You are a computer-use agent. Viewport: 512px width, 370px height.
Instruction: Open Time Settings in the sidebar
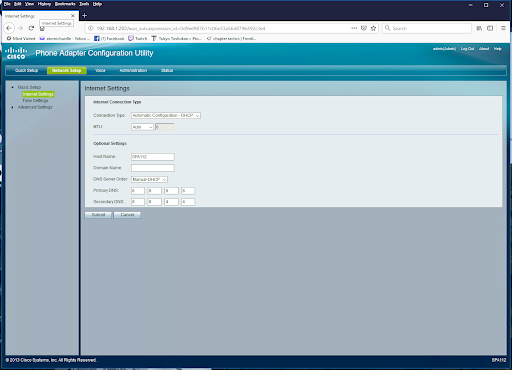35,101
